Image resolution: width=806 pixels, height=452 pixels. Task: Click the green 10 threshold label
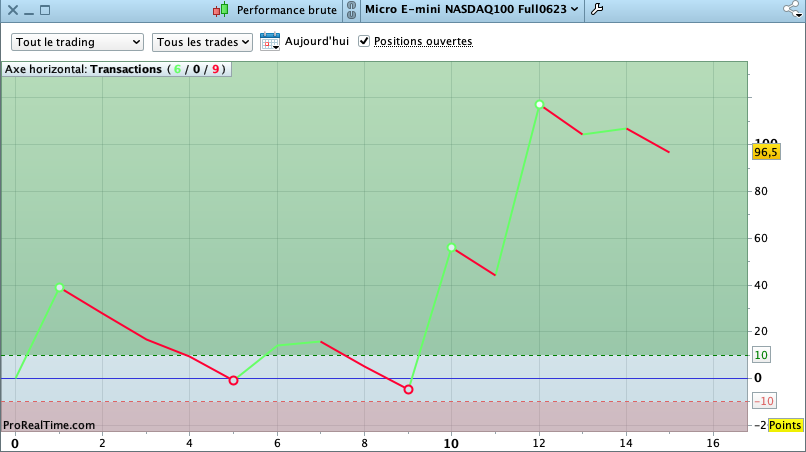point(761,355)
